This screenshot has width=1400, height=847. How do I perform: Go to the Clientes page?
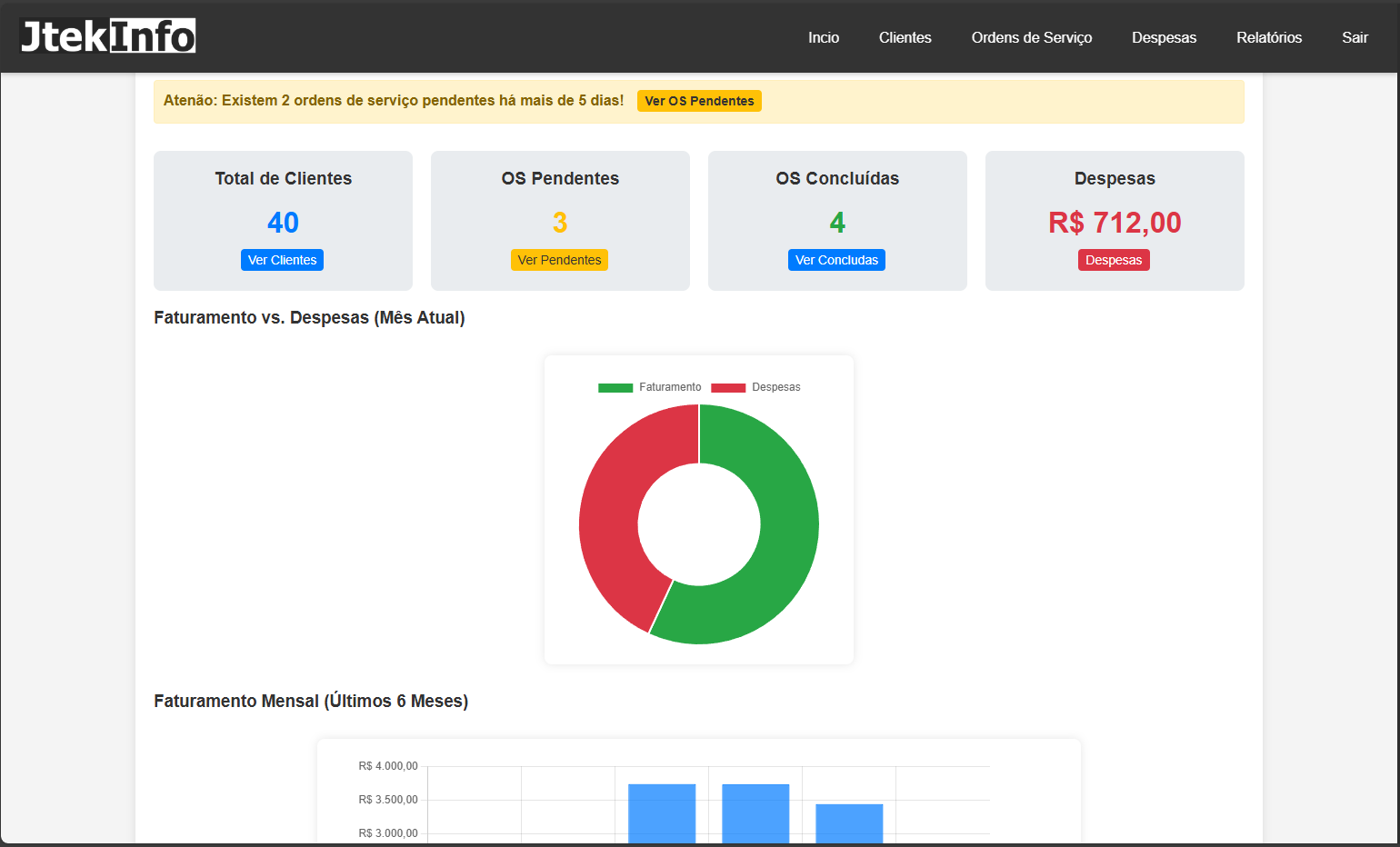905,37
